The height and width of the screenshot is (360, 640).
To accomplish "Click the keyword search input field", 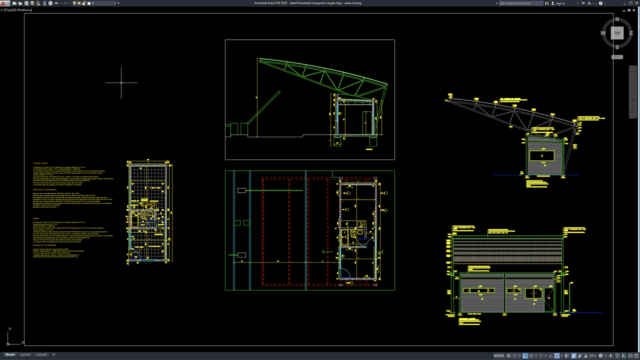I will point(521,3).
